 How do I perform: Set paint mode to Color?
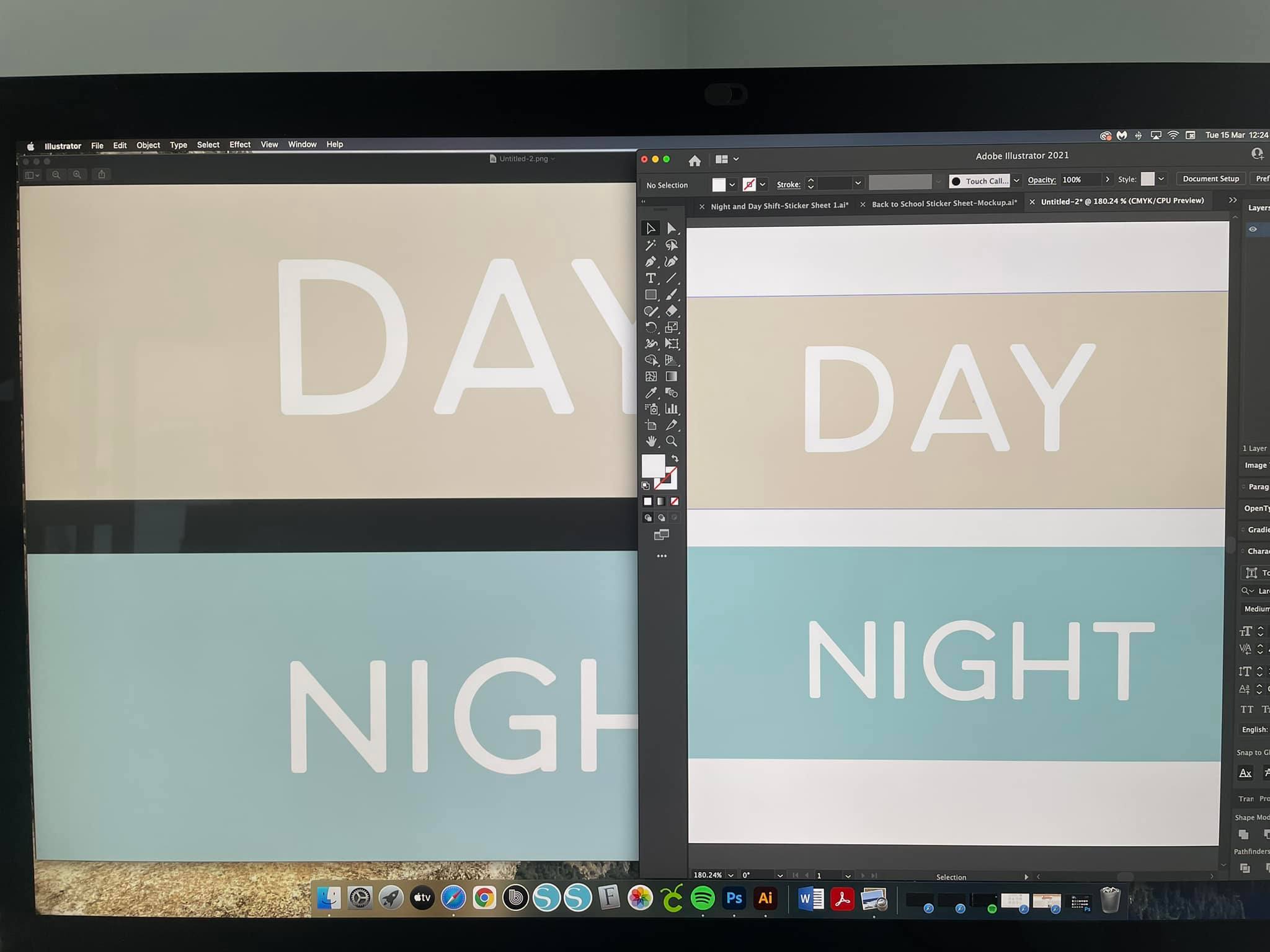click(648, 501)
